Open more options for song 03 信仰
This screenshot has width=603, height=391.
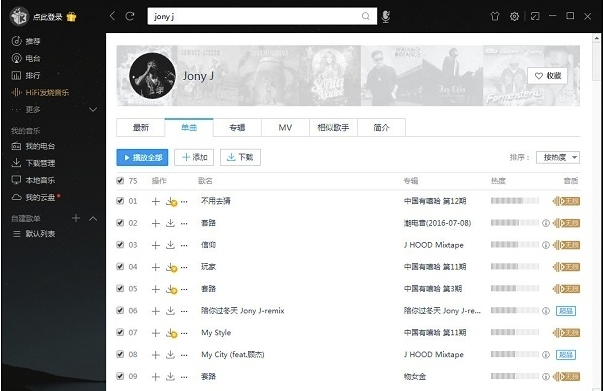click(184, 245)
